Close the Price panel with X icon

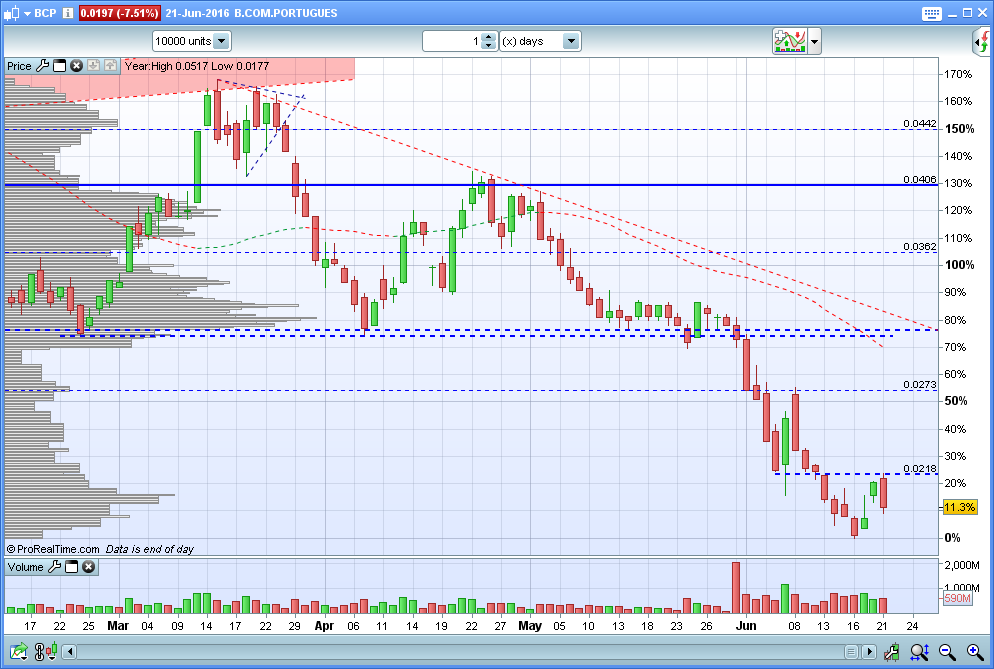click(x=76, y=65)
